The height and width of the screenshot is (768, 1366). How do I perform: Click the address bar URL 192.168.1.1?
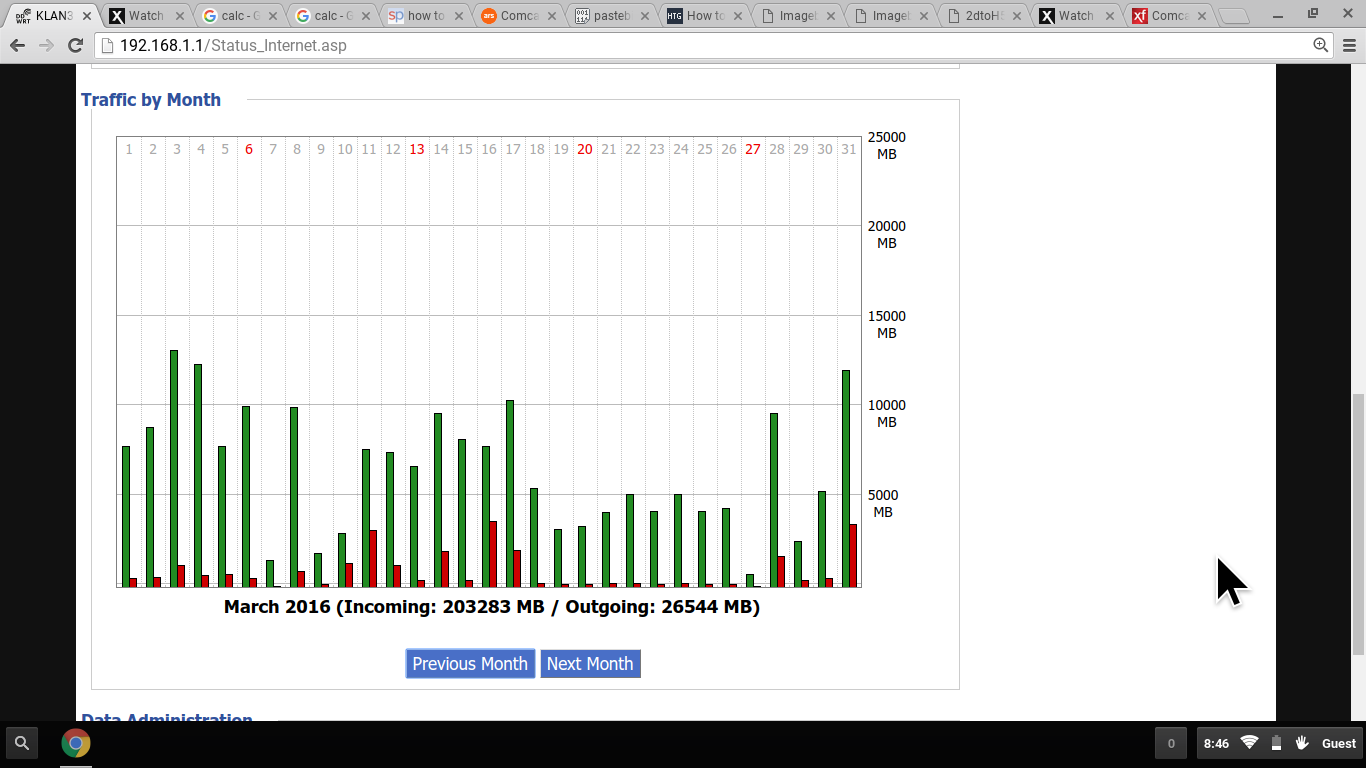[233, 45]
